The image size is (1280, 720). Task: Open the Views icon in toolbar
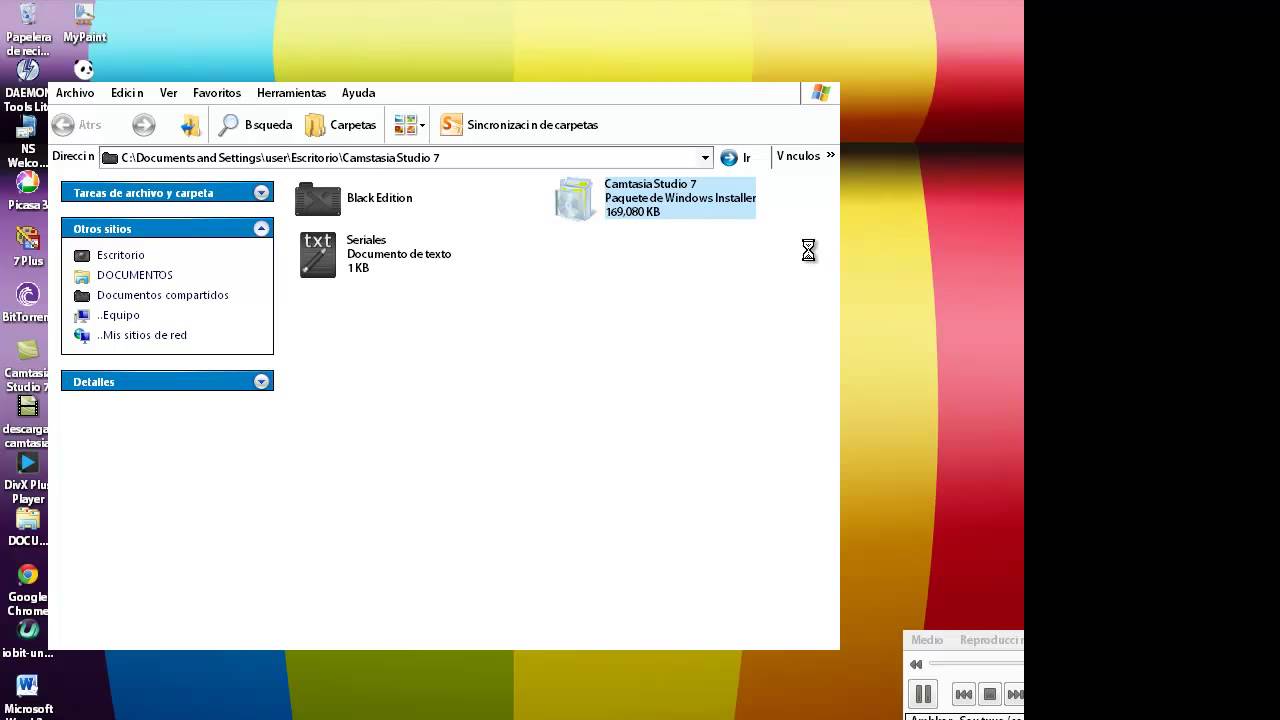(x=405, y=125)
